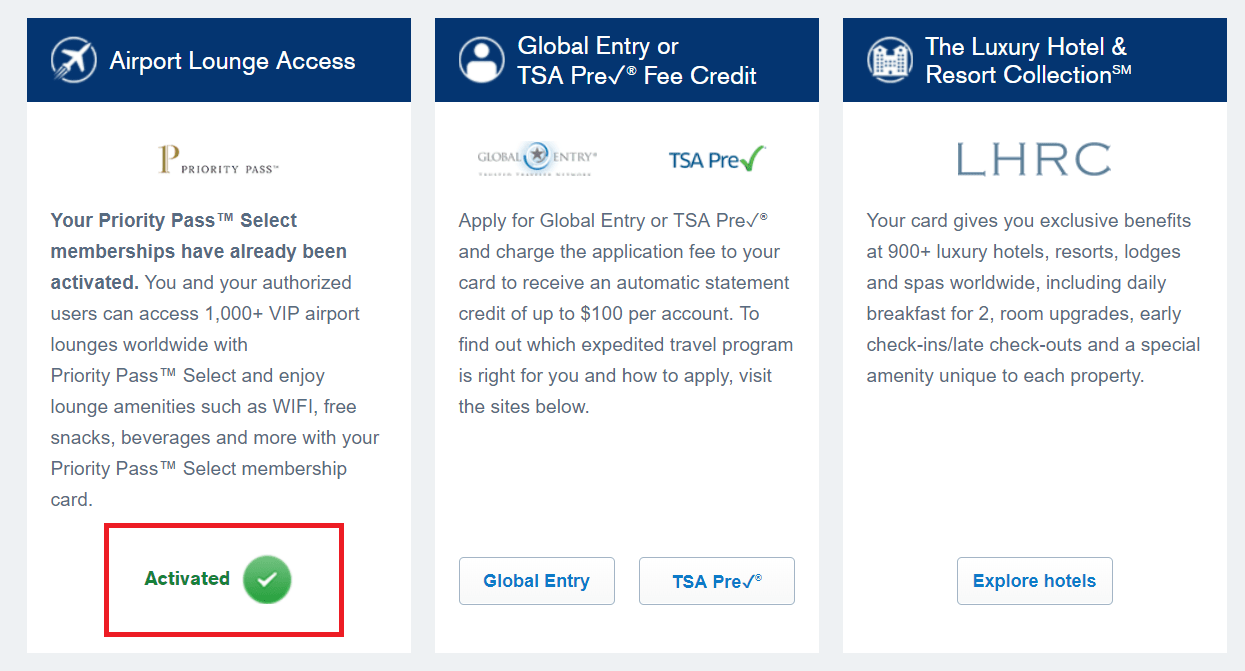This screenshot has height=671, width=1245.
Task: Click the Airport Lounge Access header bar
Action: (219, 59)
